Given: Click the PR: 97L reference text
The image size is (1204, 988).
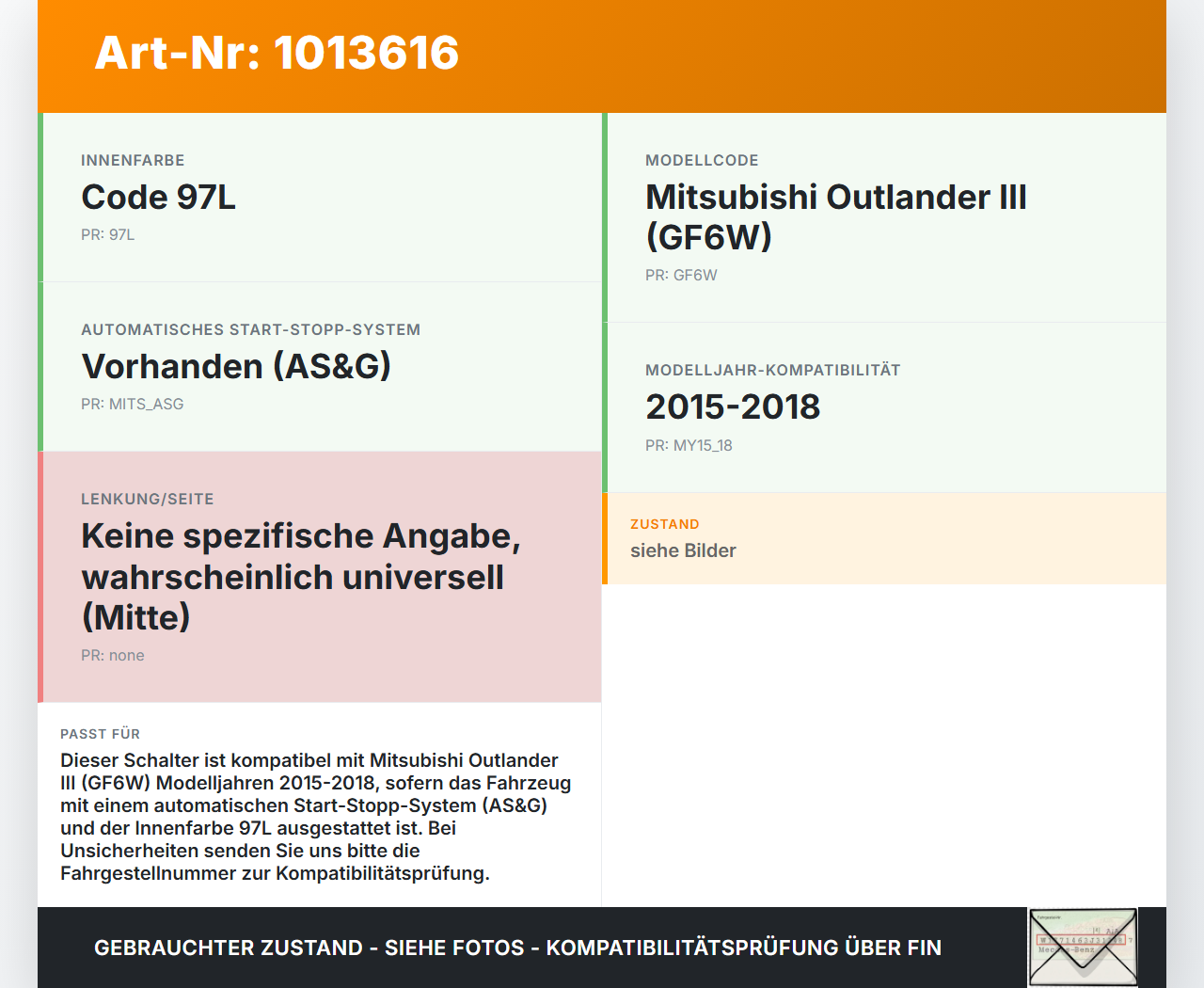Looking at the screenshot, I should pos(107,234).
